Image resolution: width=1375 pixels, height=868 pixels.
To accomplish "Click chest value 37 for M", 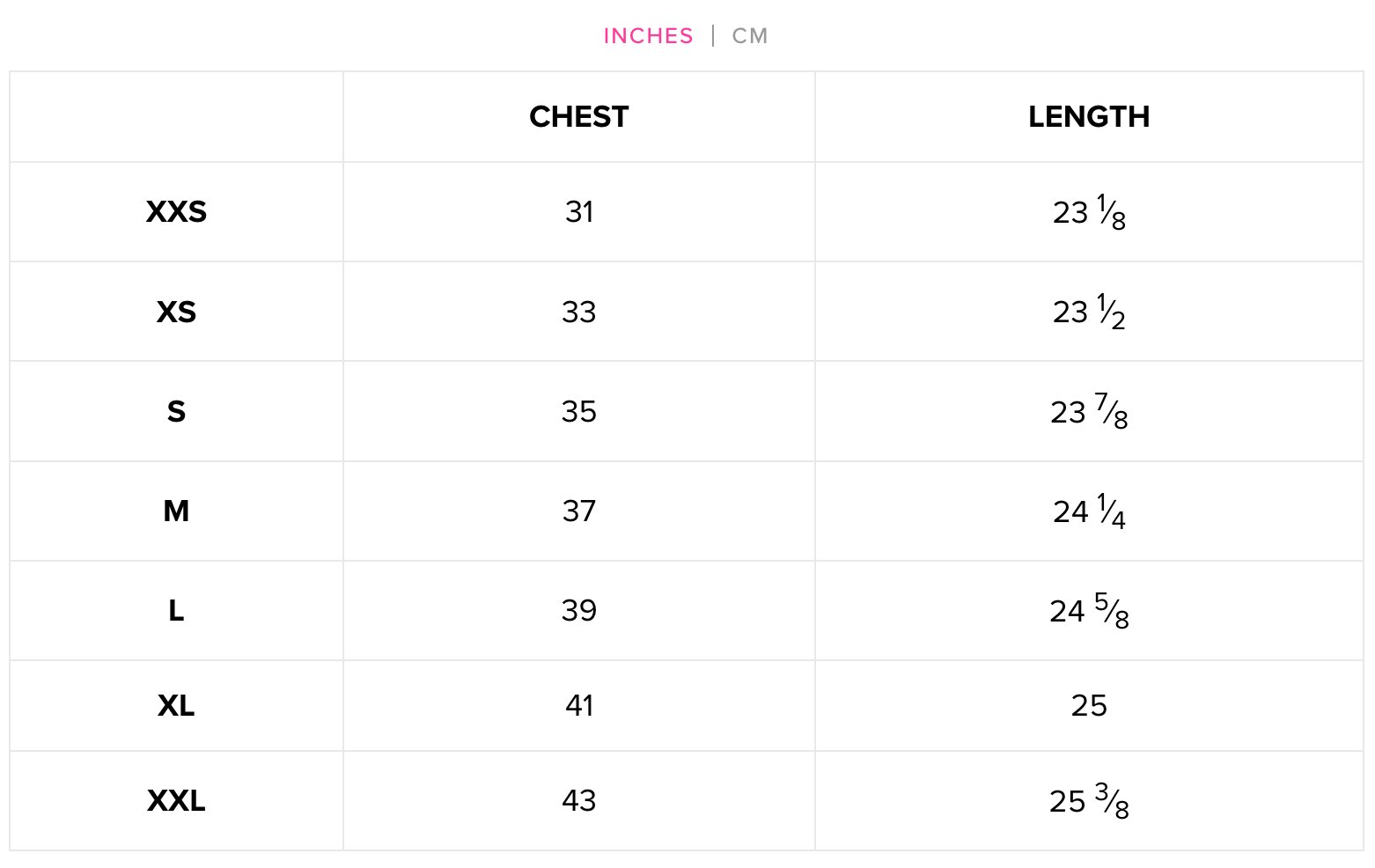I will (579, 511).
